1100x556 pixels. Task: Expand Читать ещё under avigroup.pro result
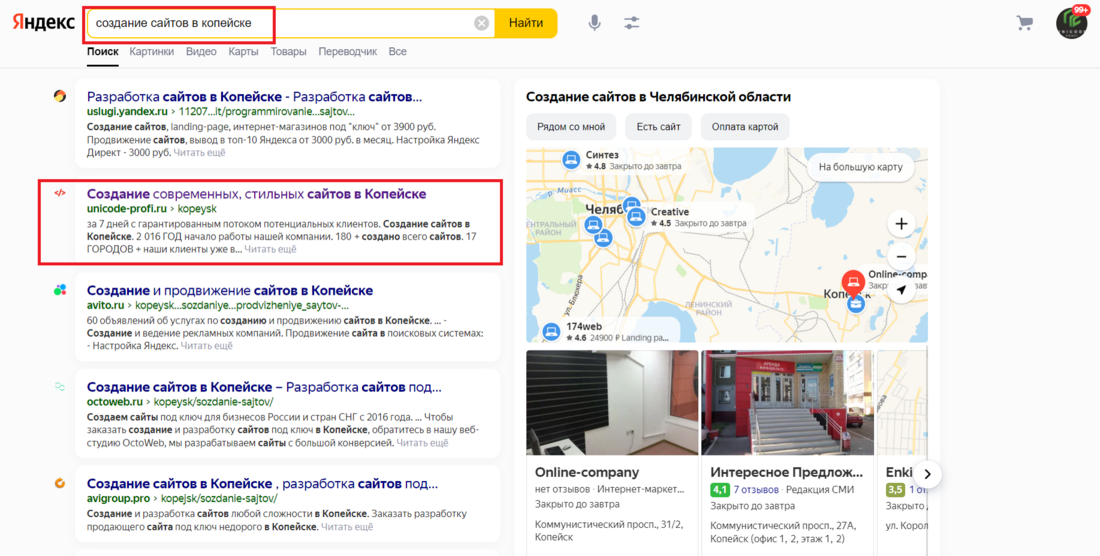coord(347,527)
